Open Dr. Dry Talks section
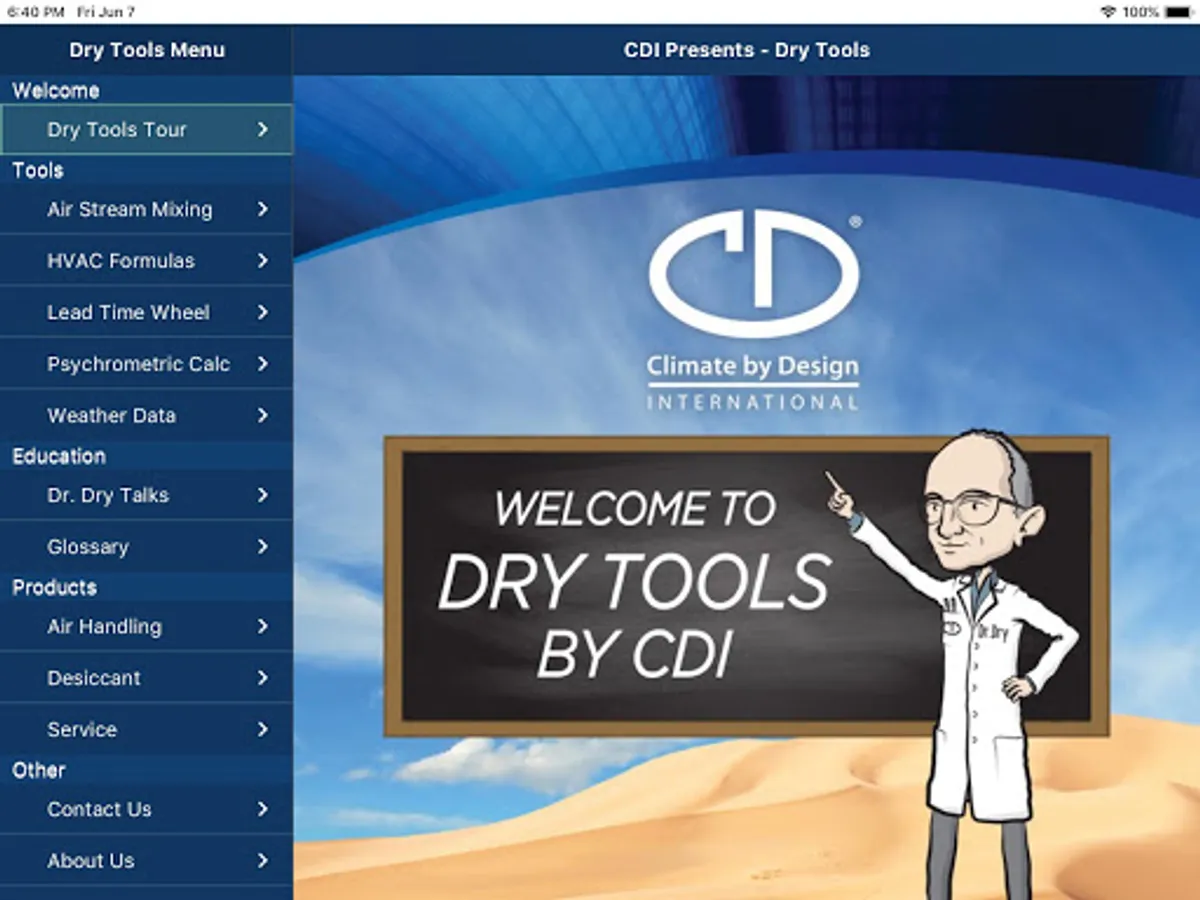 146,495
